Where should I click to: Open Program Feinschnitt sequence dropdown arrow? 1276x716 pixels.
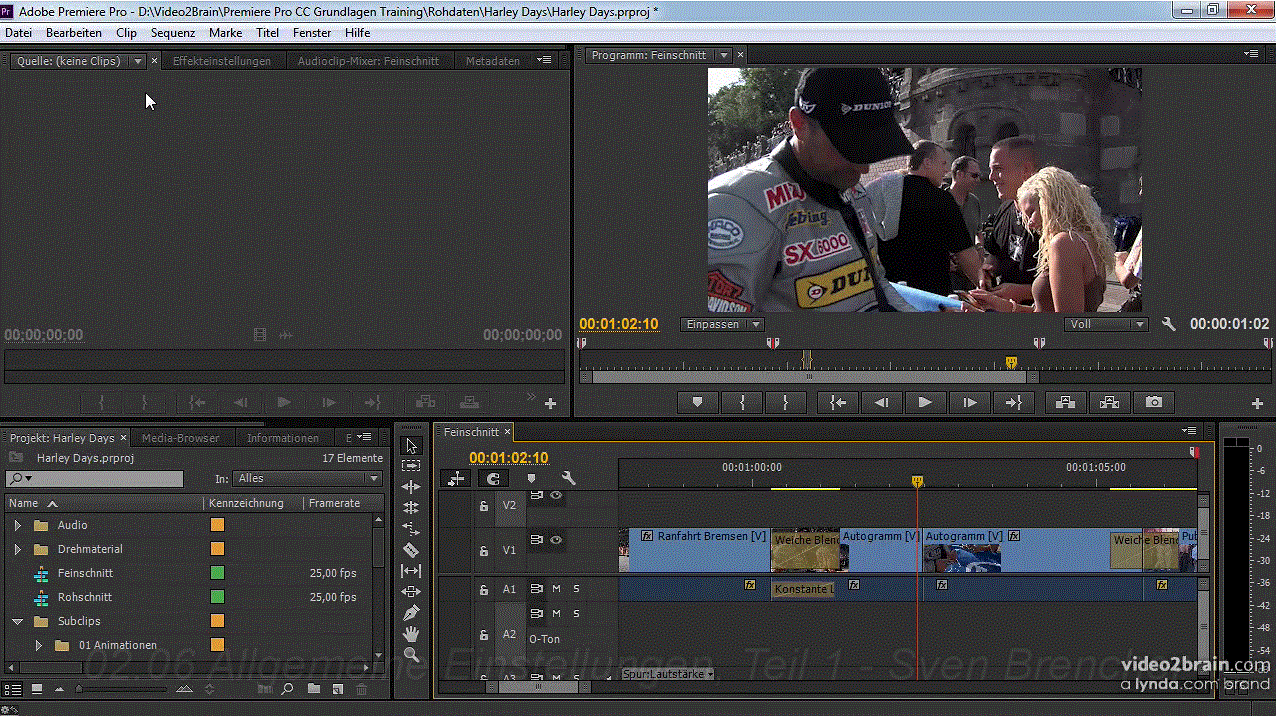click(724, 55)
